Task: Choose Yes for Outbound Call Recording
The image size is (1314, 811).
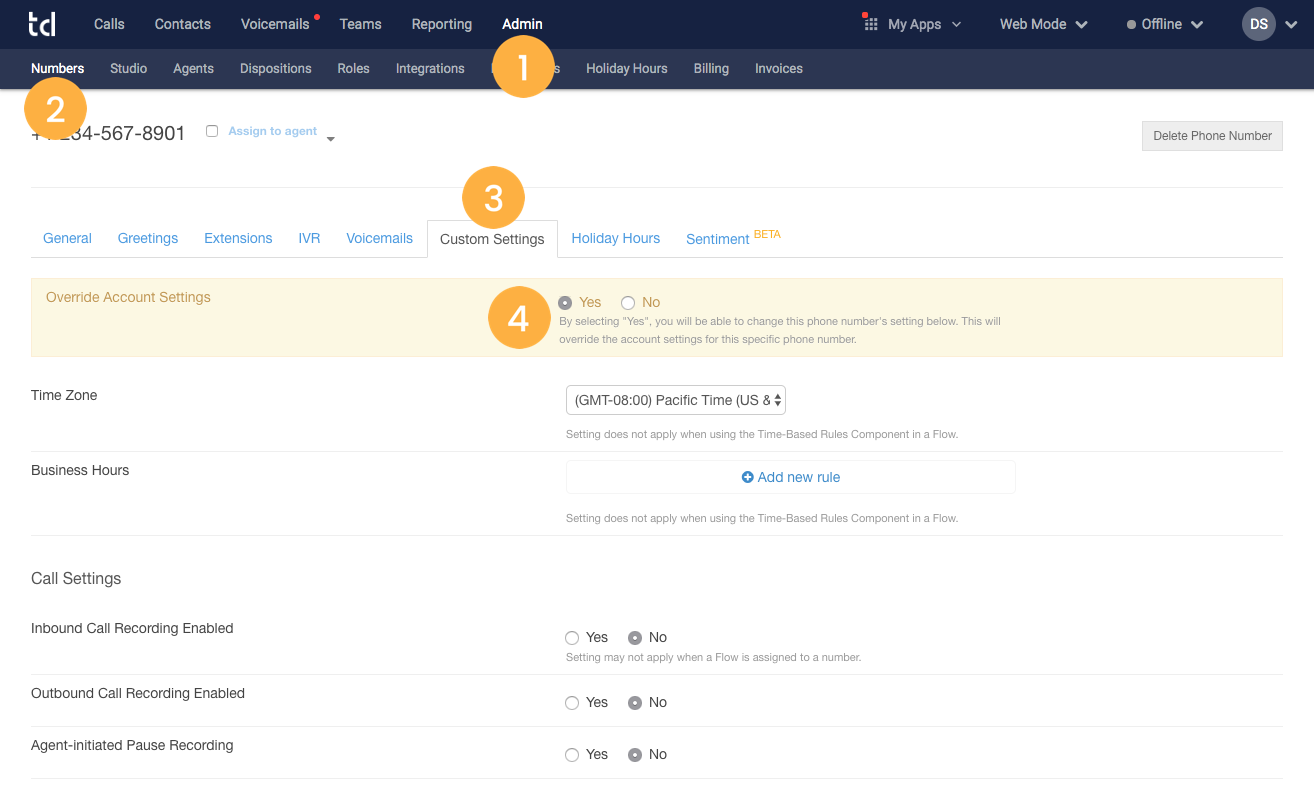Action: point(572,703)
